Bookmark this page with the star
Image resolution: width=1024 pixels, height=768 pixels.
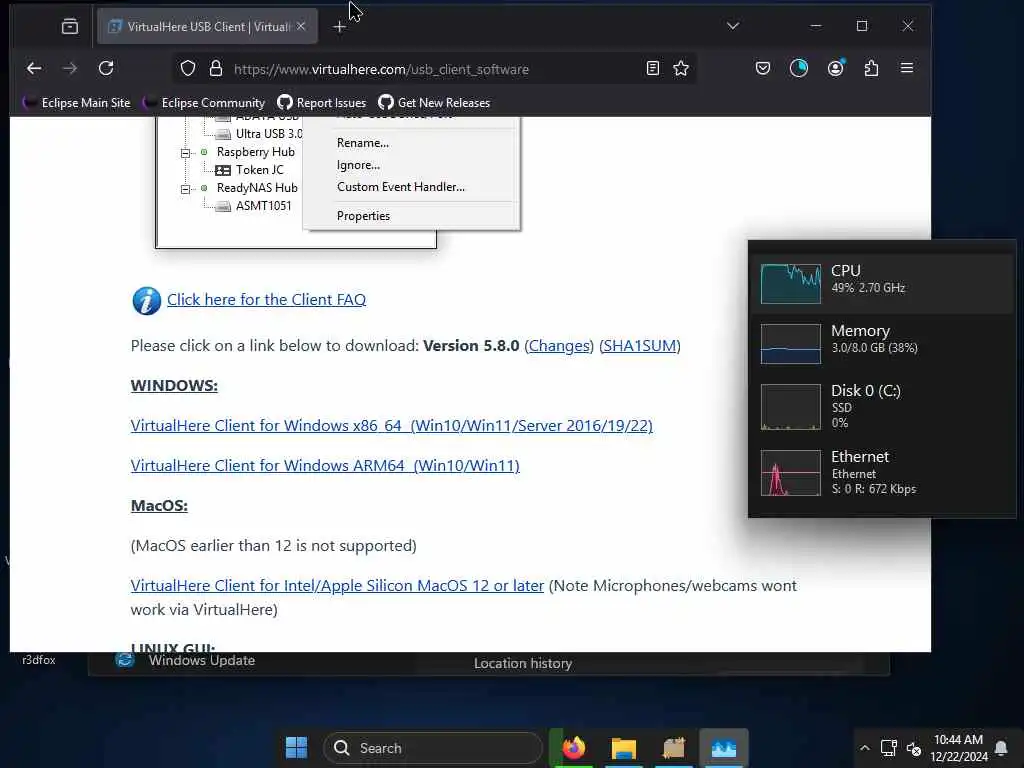tap(681, 68)
